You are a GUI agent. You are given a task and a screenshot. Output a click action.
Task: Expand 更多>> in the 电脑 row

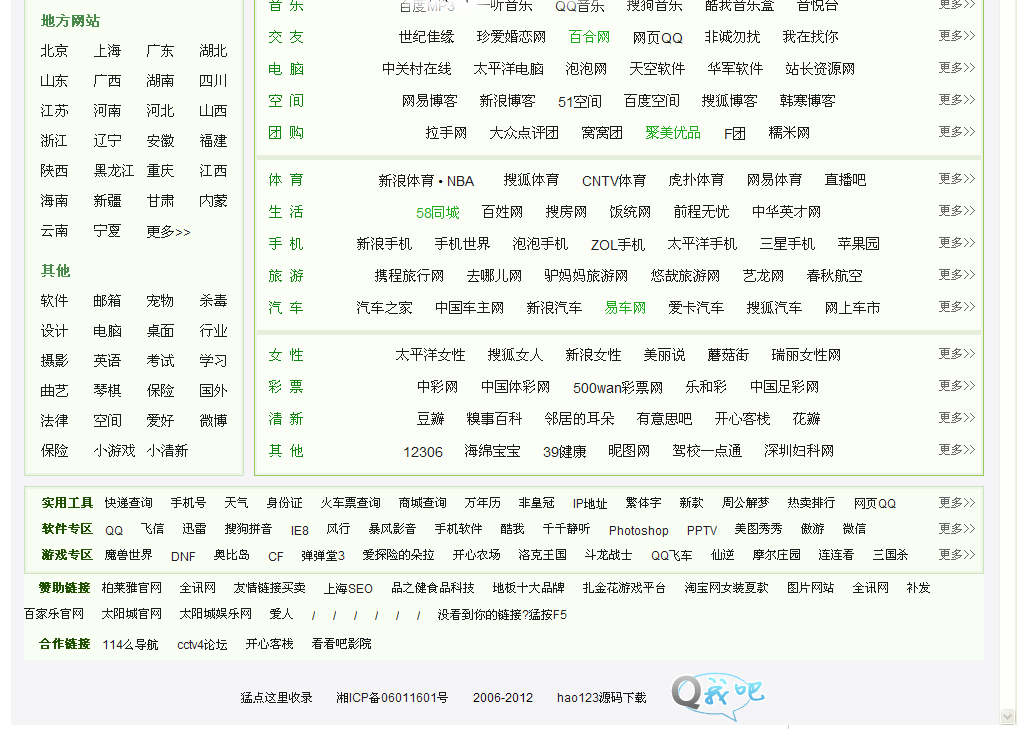956,68
